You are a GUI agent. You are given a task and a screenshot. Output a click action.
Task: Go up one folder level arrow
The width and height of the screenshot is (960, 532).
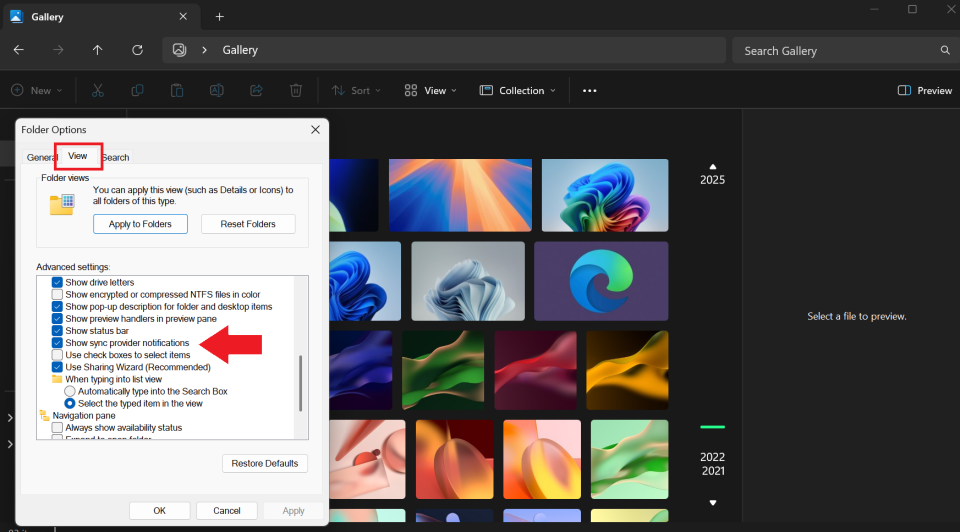pos(97,50)
